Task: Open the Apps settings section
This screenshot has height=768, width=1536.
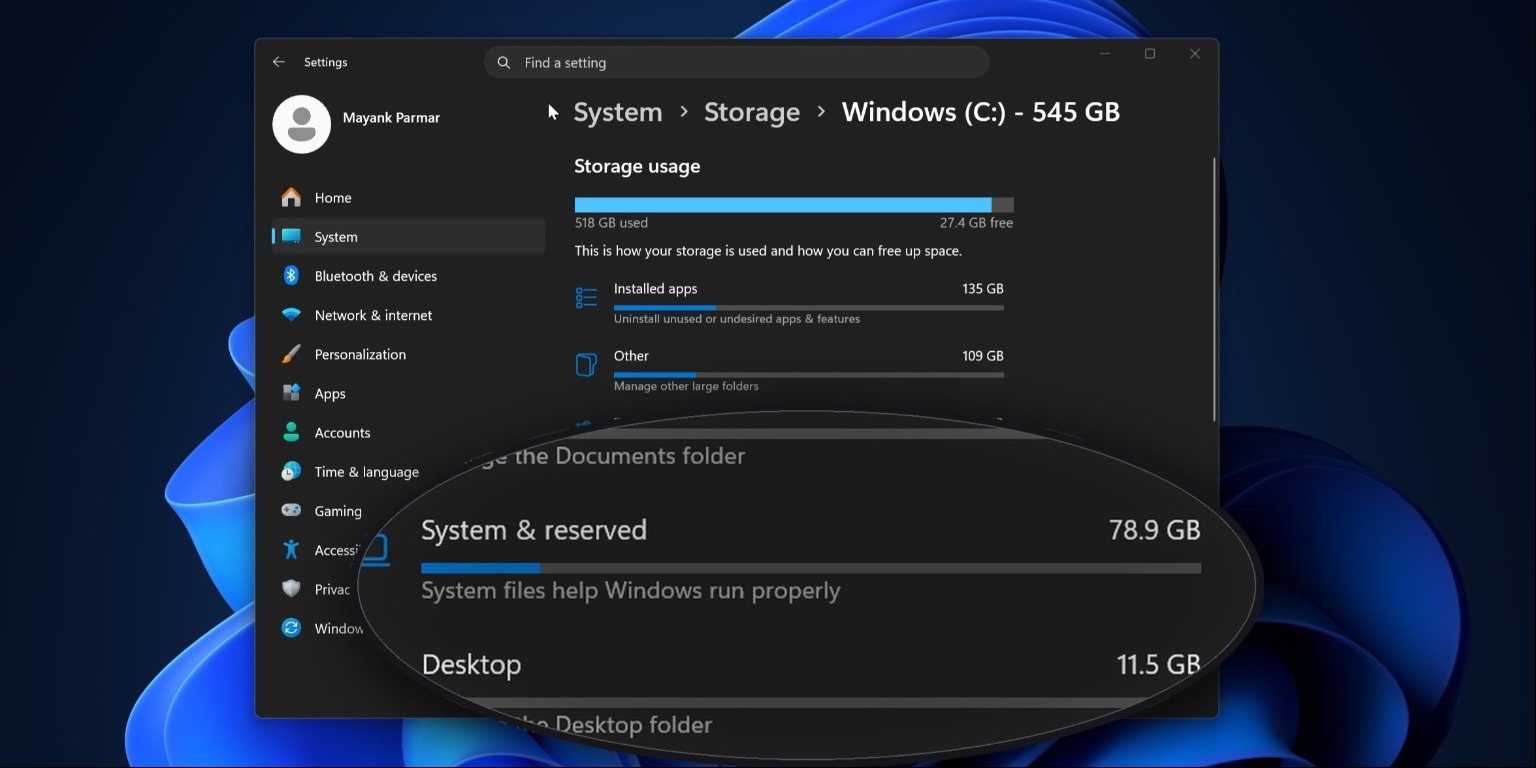Action: (x=408, y=394)
